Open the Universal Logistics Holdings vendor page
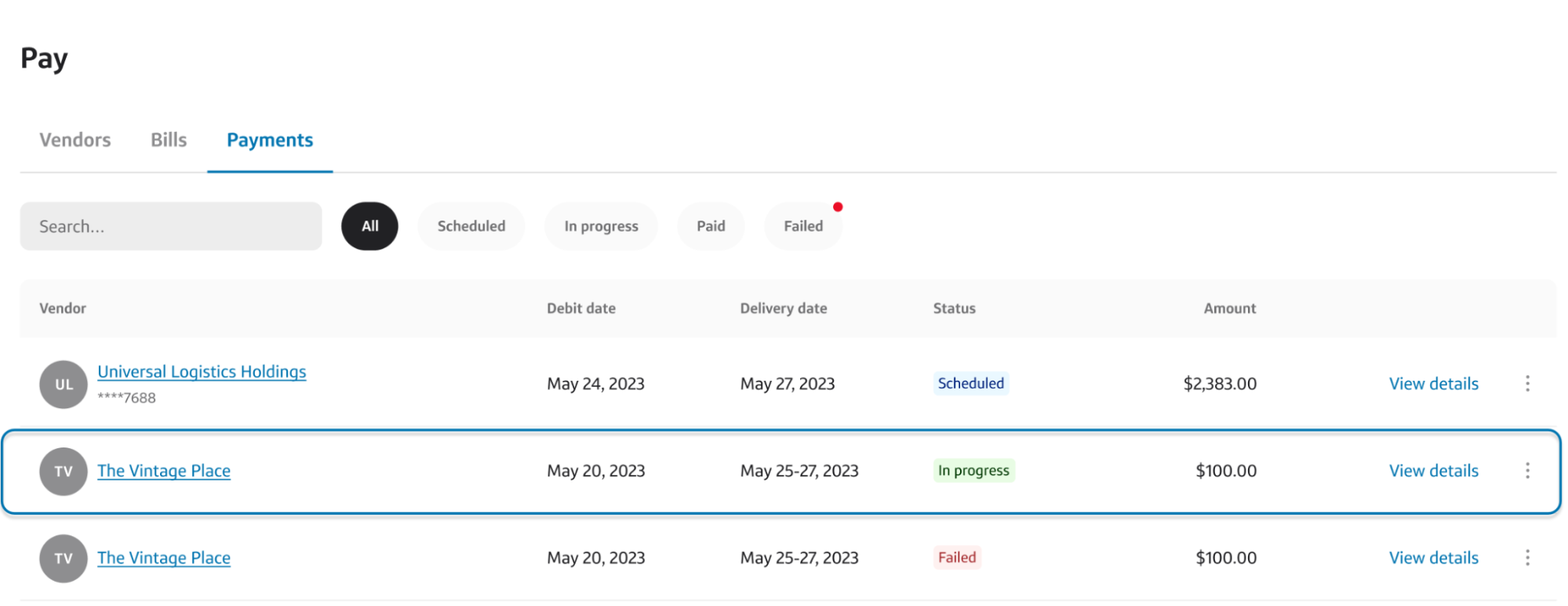The image size is (1568, 606). click(x=202, y=371)
